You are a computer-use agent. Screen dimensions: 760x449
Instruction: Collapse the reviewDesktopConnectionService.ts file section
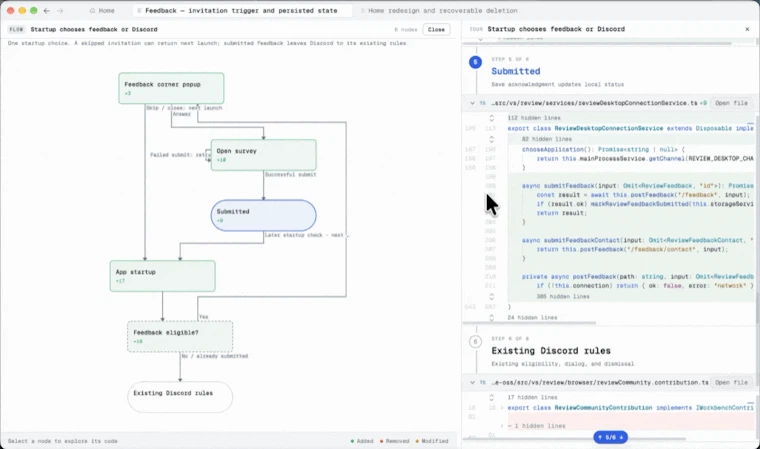[x=472, y=103]
